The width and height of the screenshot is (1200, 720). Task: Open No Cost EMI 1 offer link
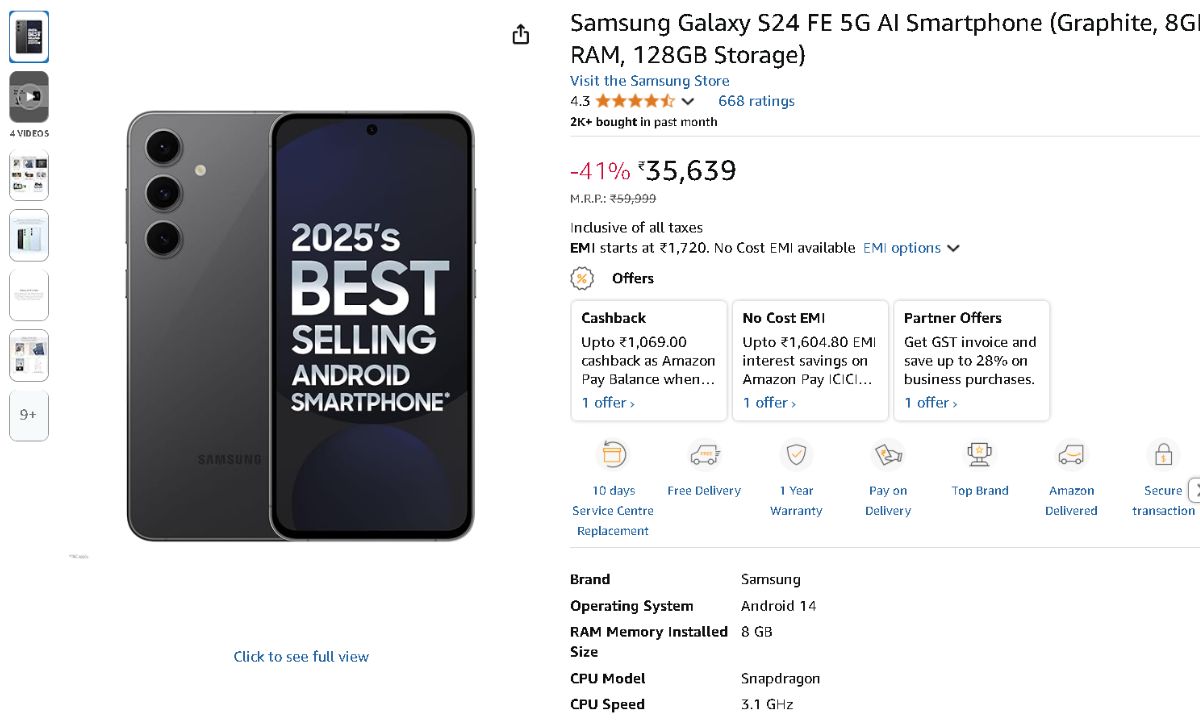coord(769,403)
